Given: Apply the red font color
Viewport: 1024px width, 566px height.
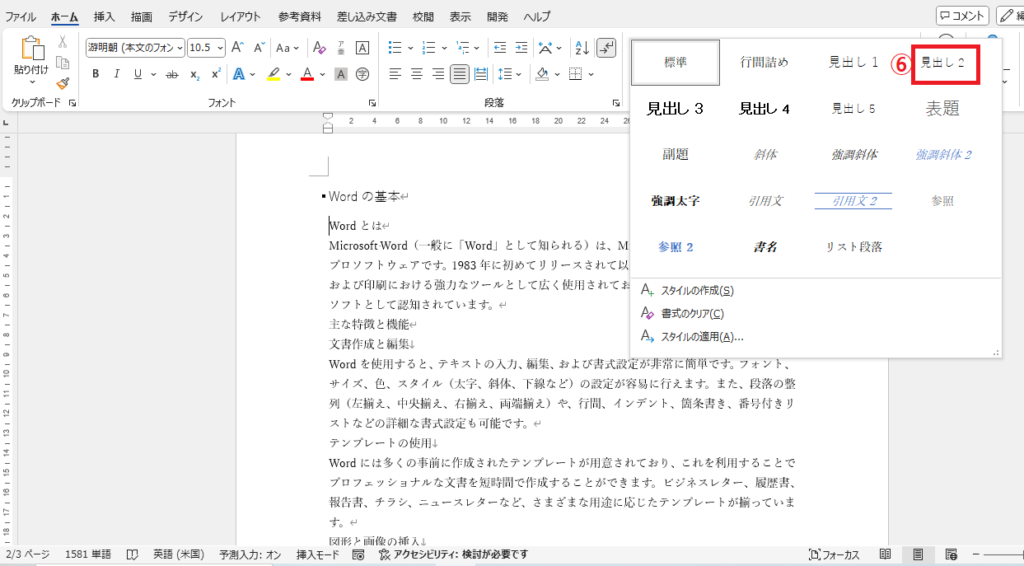Looking at the screenshot, I should point(307,74).
